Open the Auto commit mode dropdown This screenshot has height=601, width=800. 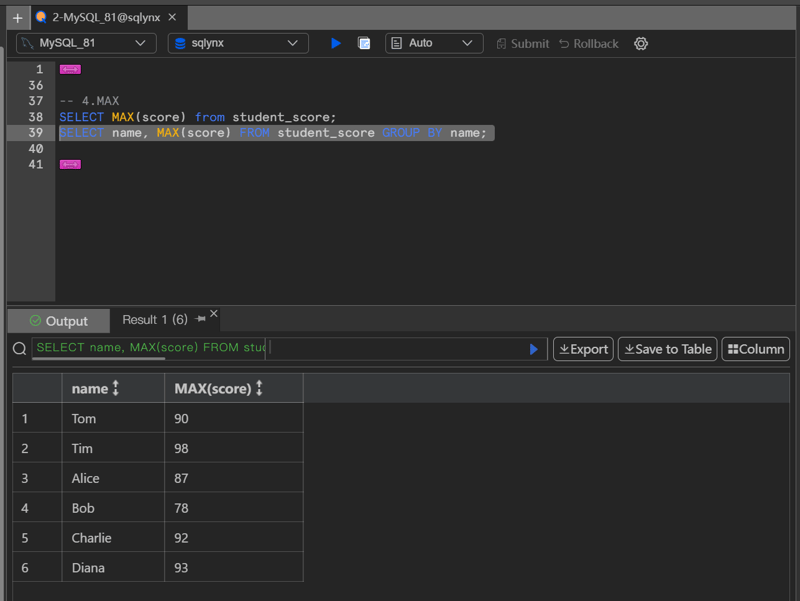pyautogui.click(x=434, y=43)
